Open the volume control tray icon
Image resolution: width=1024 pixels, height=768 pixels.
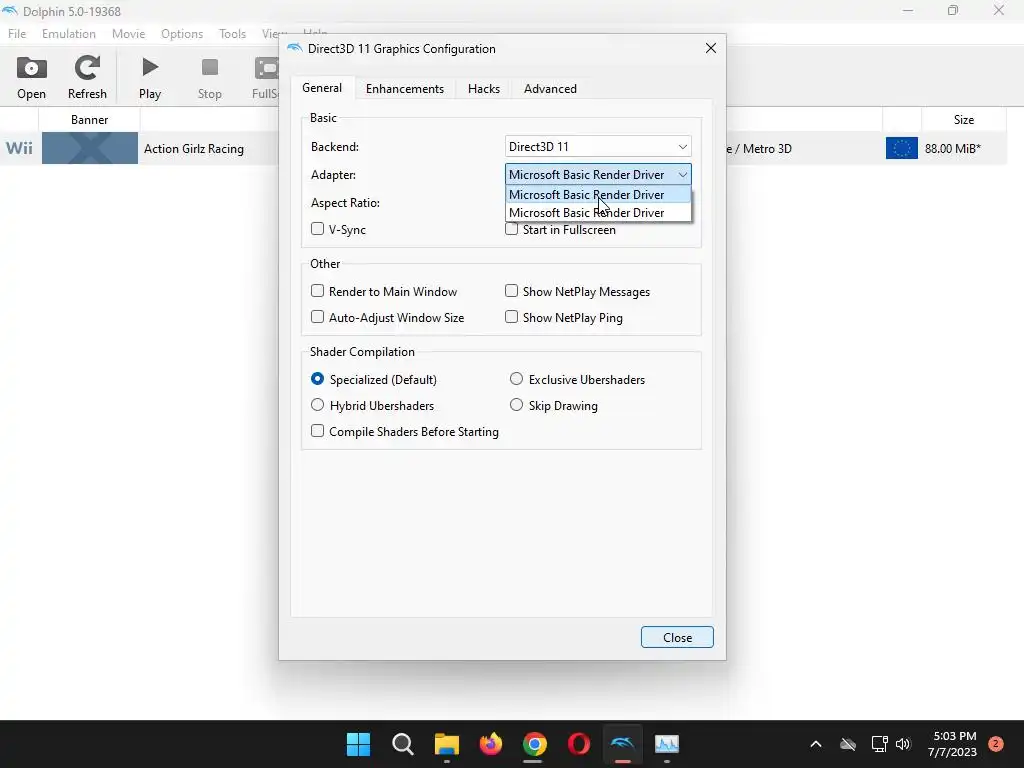[903, 744]
